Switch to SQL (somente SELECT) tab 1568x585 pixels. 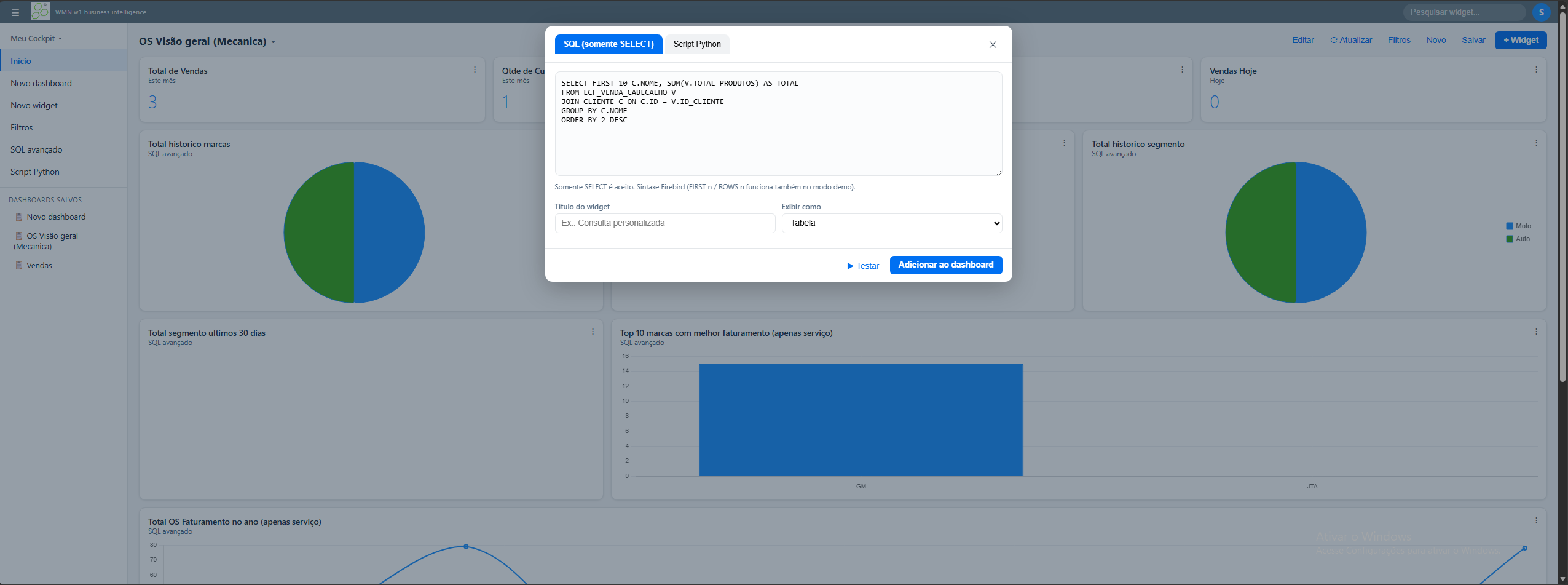(x=609, y=44)
